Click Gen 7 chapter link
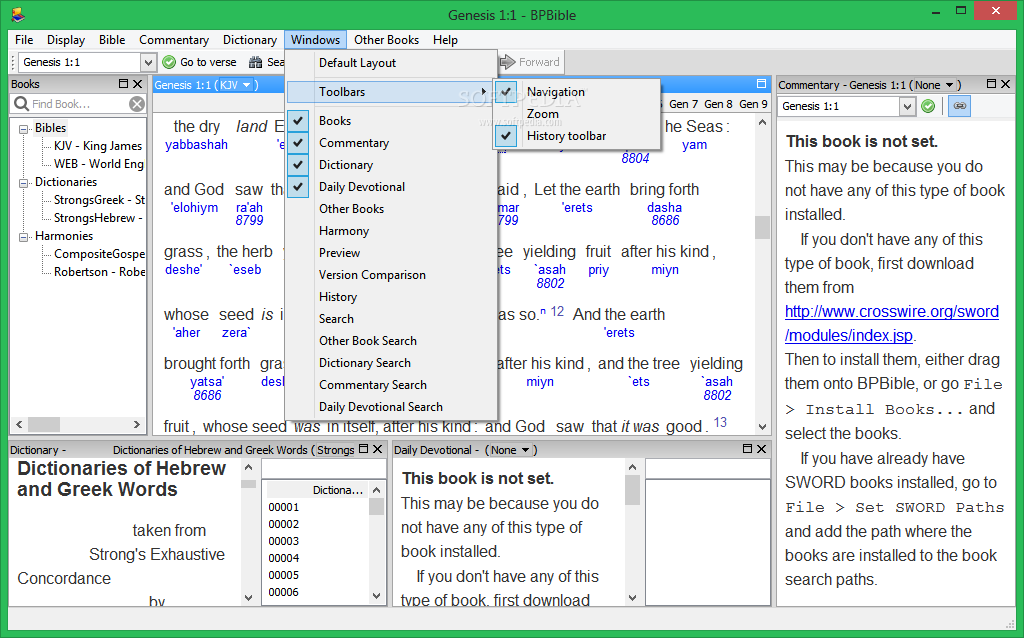 683,104
